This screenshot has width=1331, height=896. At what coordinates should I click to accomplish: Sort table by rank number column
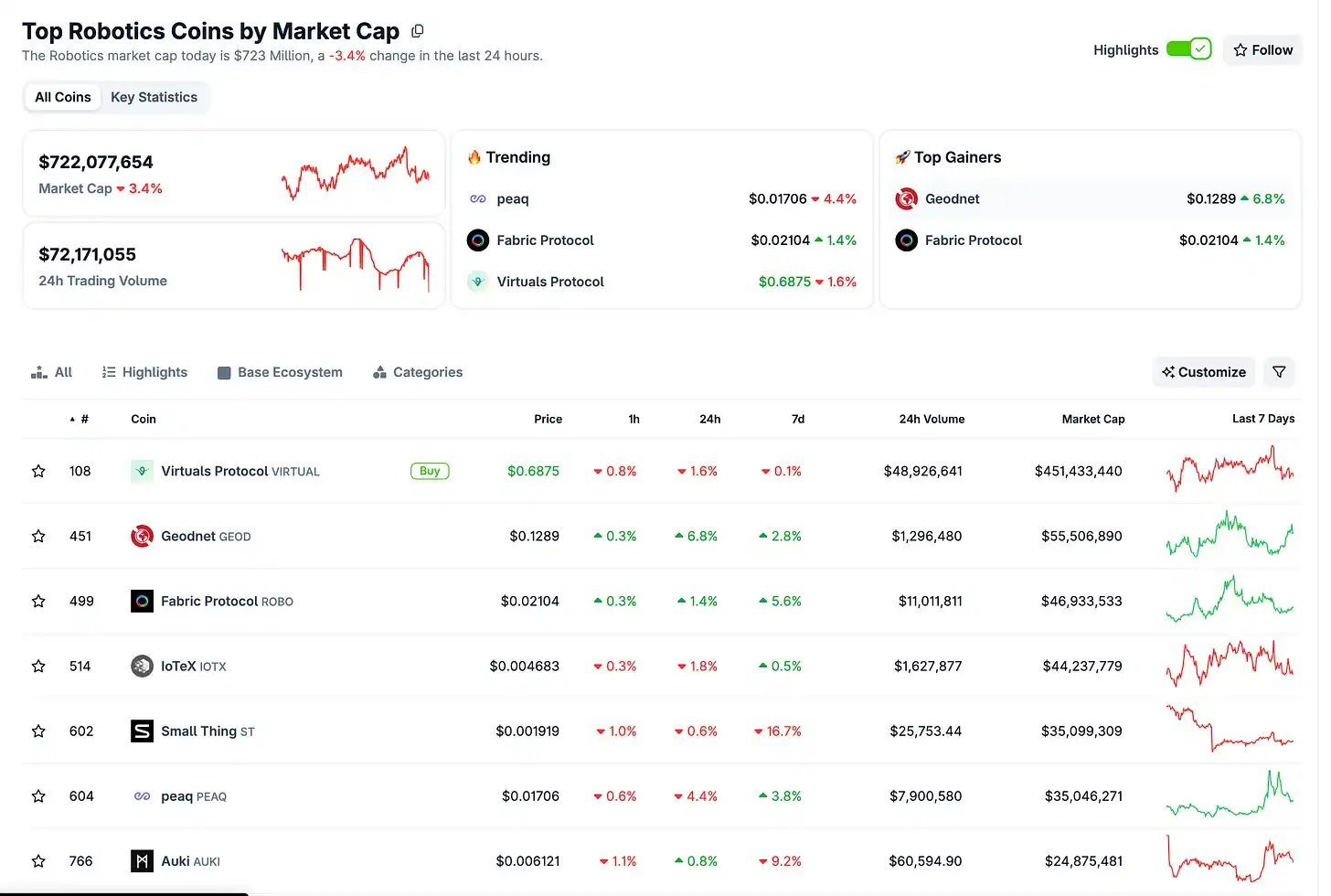point(80,419)
